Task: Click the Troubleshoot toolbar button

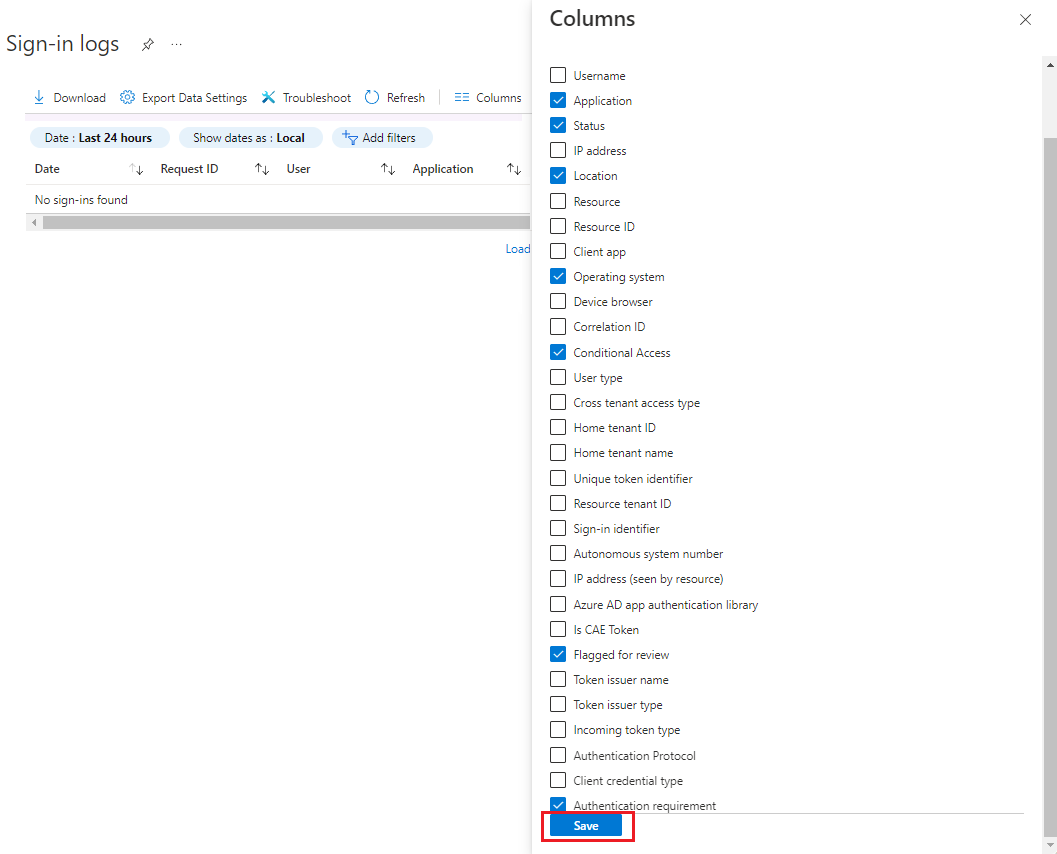Action: click(306, 98)
